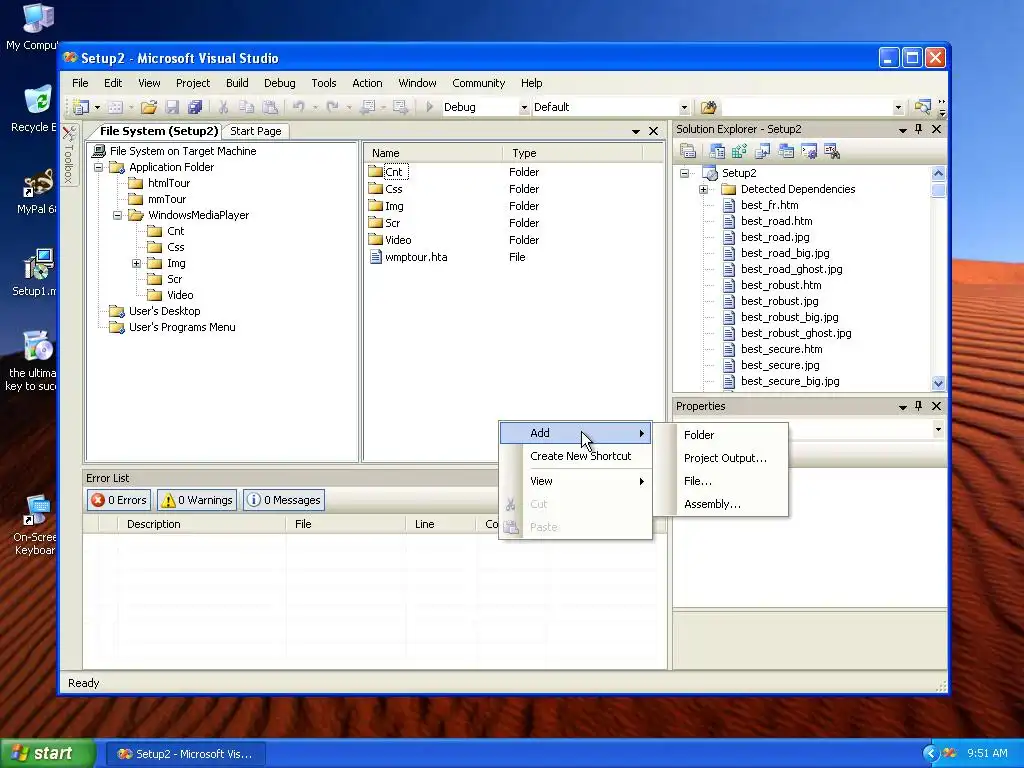
Task: Open Registry Editor icon in Solution Explorer
Action: pyautogui.click(x=739, y=152)
